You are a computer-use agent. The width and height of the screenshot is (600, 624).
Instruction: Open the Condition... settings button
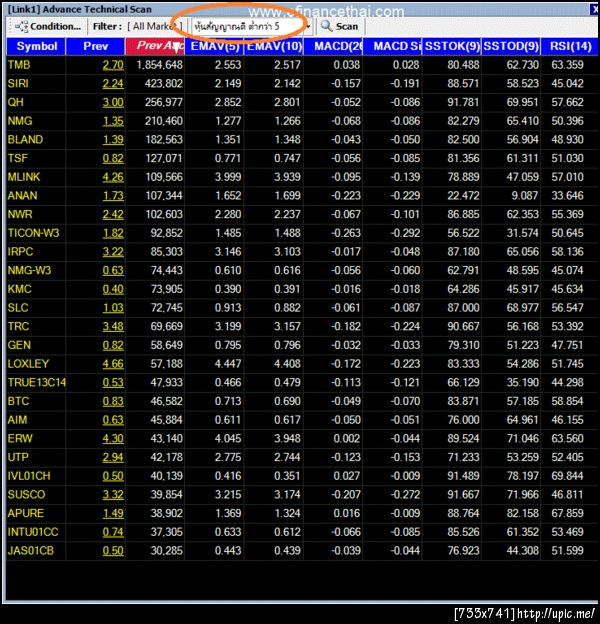pos(48,27)
